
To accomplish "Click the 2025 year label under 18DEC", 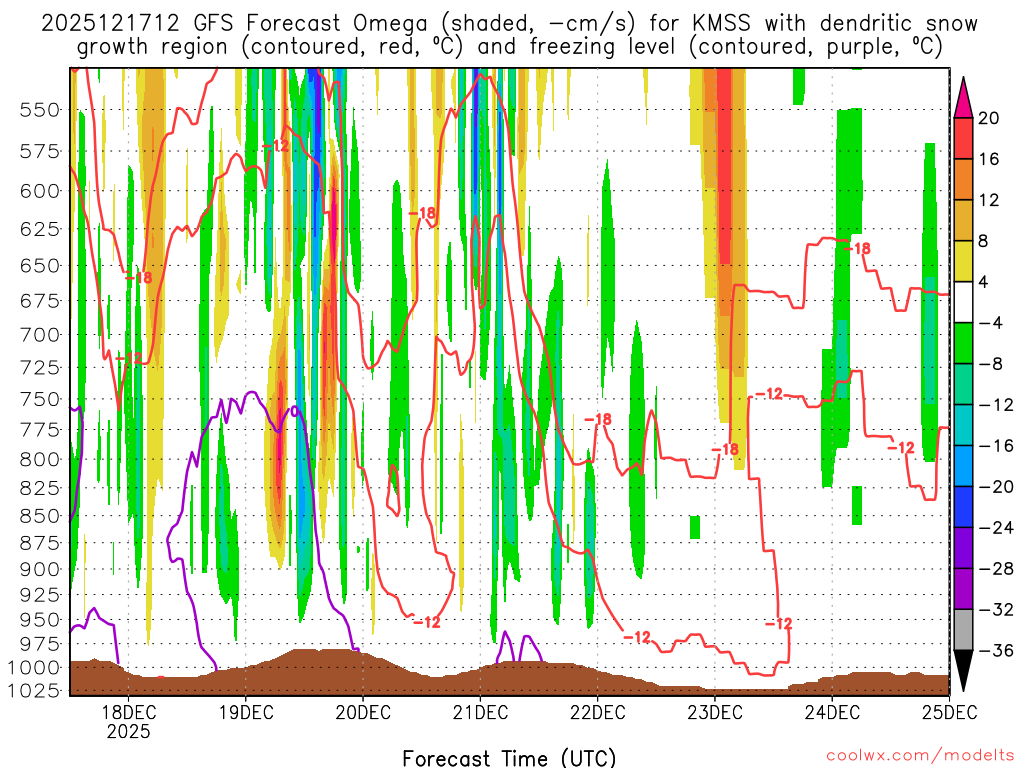I will (128, 731).
